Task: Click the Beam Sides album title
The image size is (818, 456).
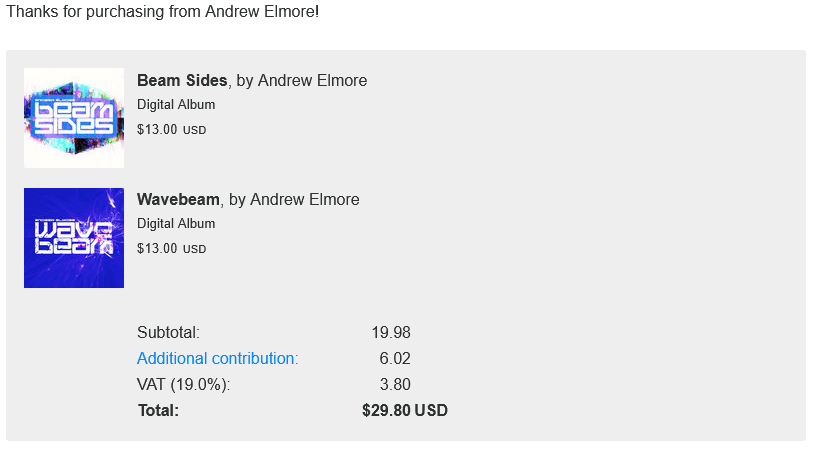Action: click(x=183, y=81)
